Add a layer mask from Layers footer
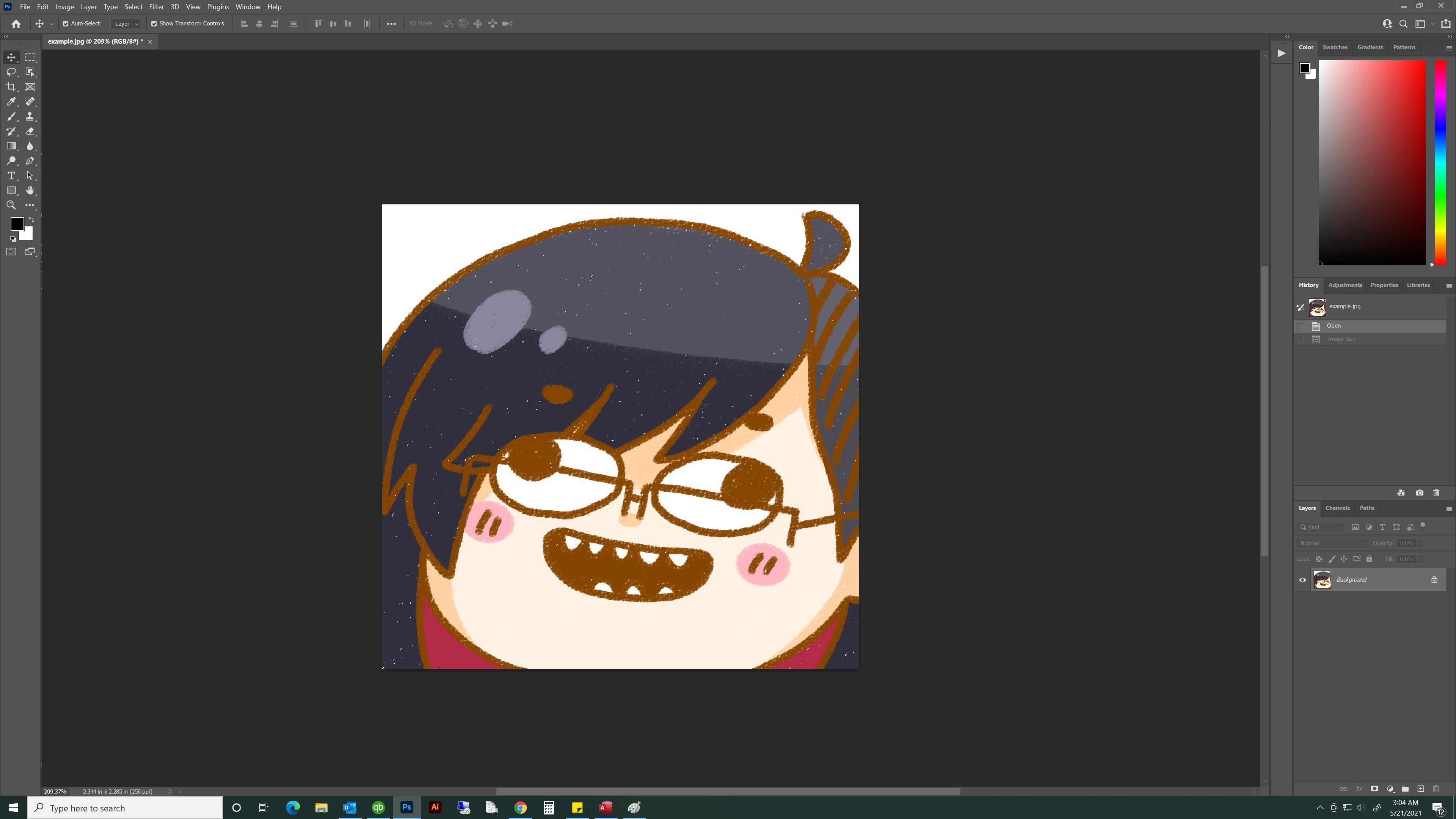 pyautogui.click(x=1374, y=789)
